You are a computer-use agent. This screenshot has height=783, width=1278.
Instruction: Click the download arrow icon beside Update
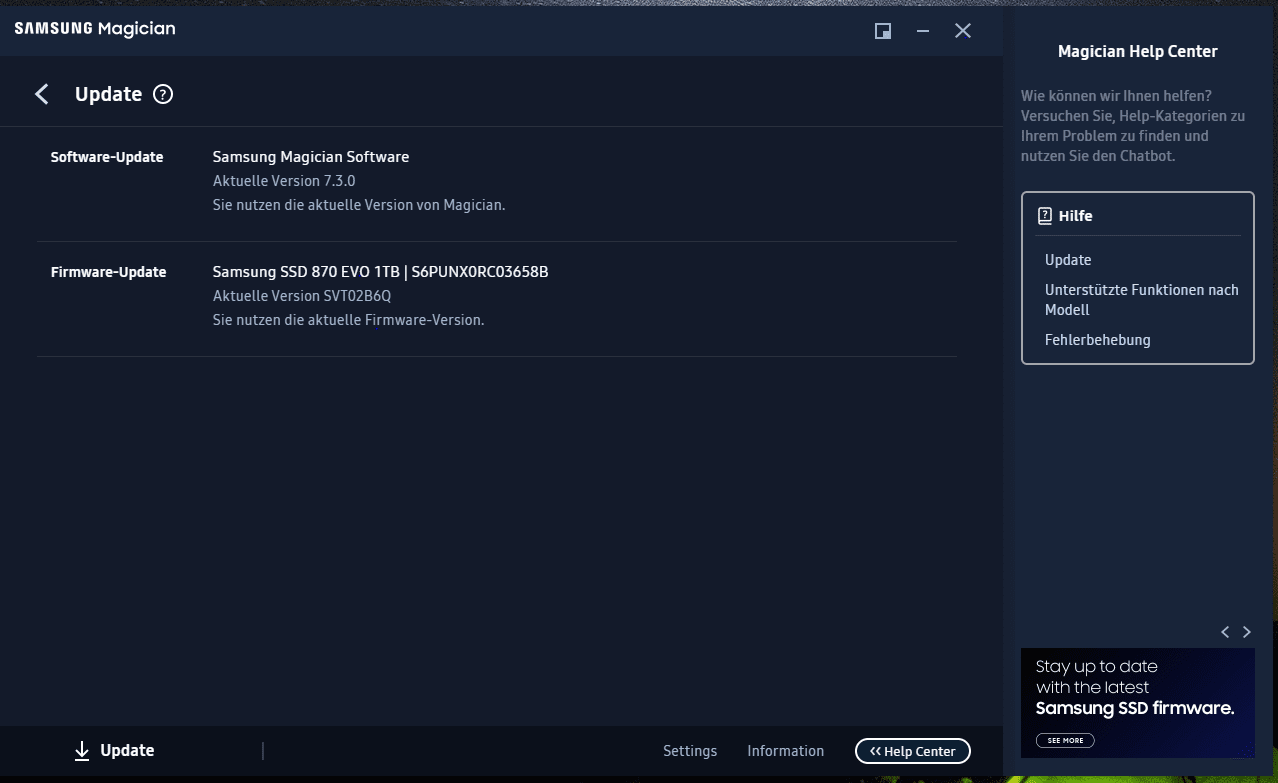point(82,751)
